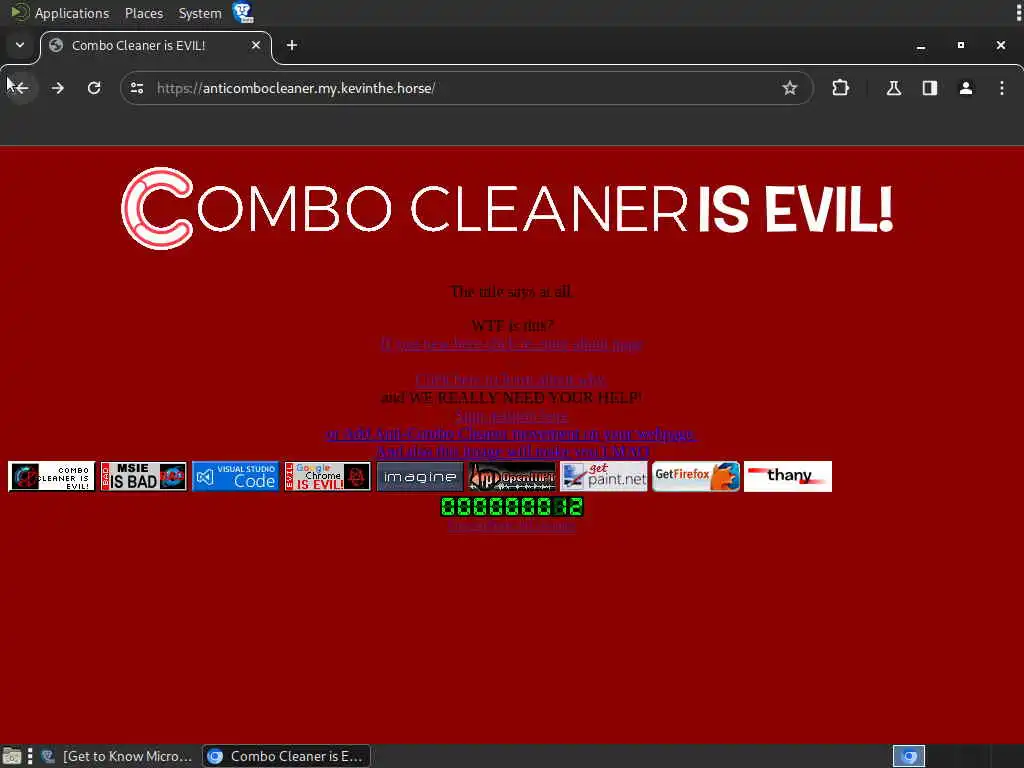
Task: Click the imagine badge
Action: pyautogui.click(x=420, y=476)
